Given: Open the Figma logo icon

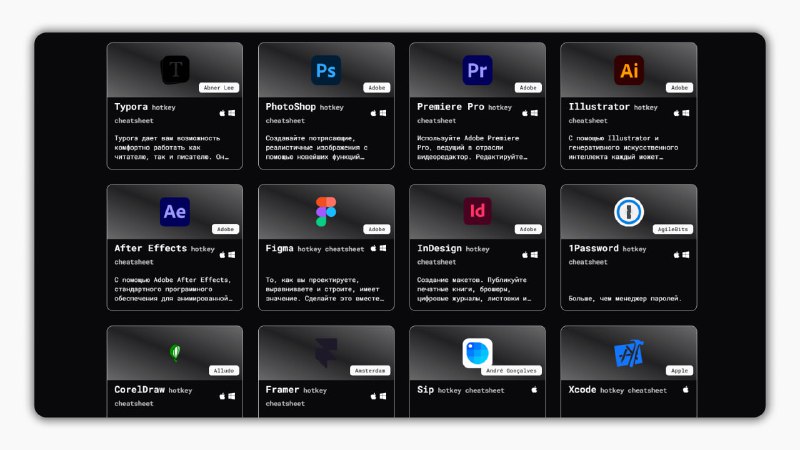Looking at the screenshot, I should (326, 211).
